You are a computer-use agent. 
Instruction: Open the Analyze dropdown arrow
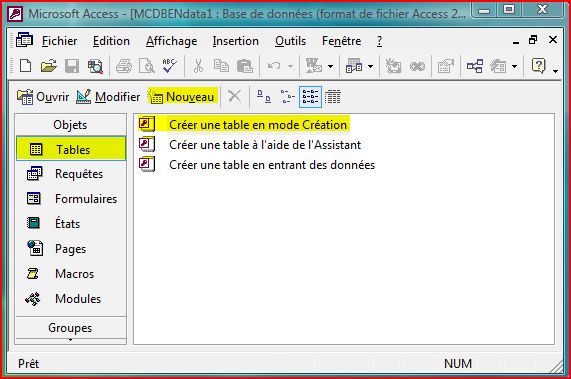click(370, 67)
